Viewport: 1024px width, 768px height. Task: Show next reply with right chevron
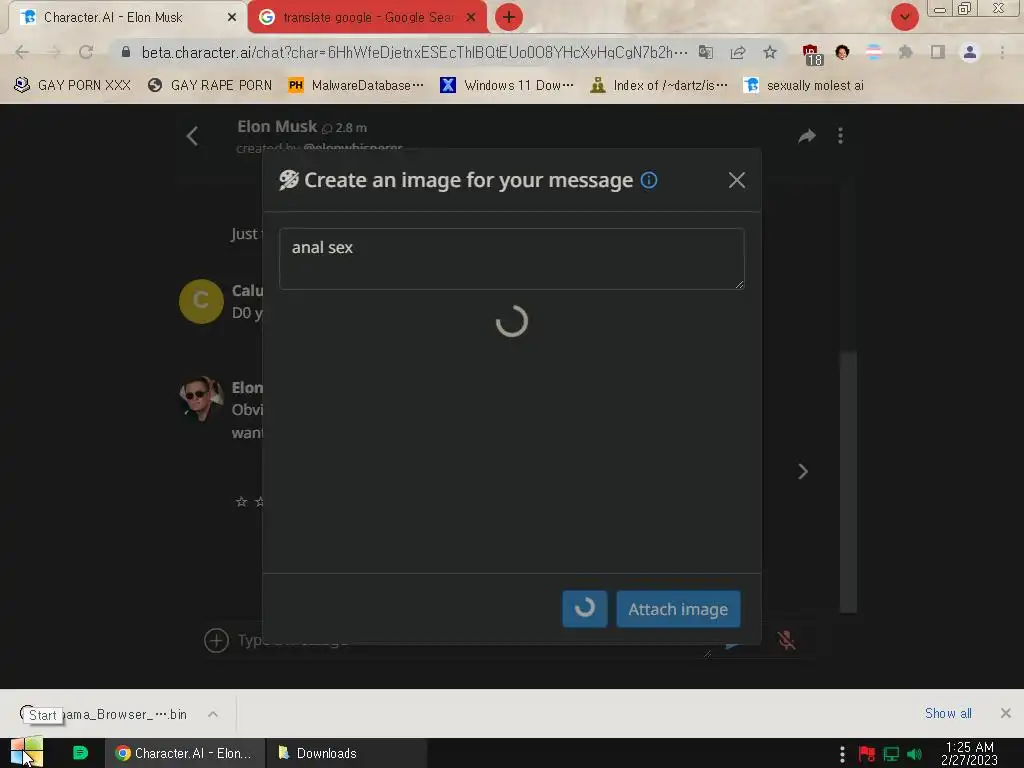coord(803,472)
